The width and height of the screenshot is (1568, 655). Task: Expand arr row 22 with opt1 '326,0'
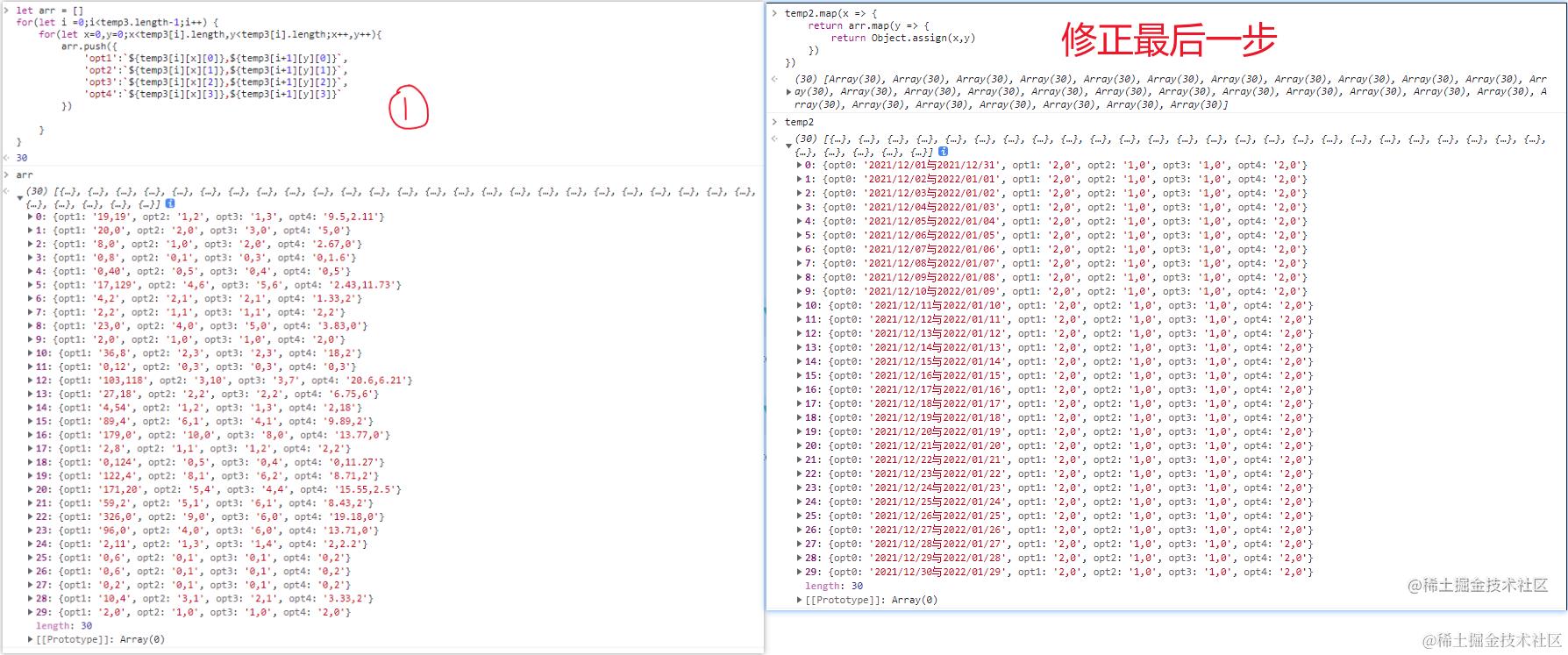click(x=31, y=516)
